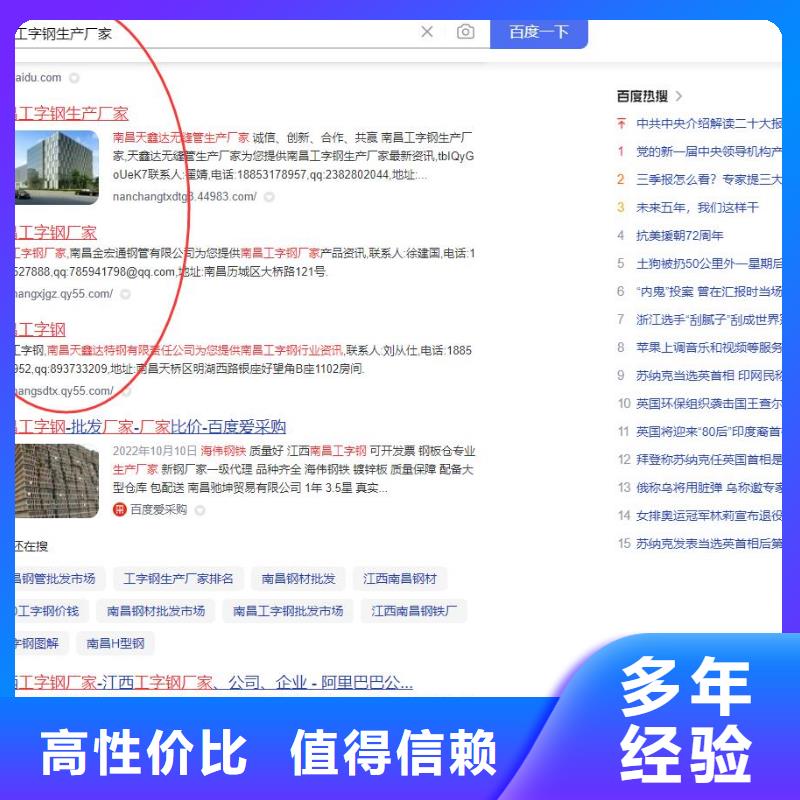Open hot search 浙江选手"刮腻子"
Image resolution: width=800 pixels, height=800 pixels.
[709, 320]
